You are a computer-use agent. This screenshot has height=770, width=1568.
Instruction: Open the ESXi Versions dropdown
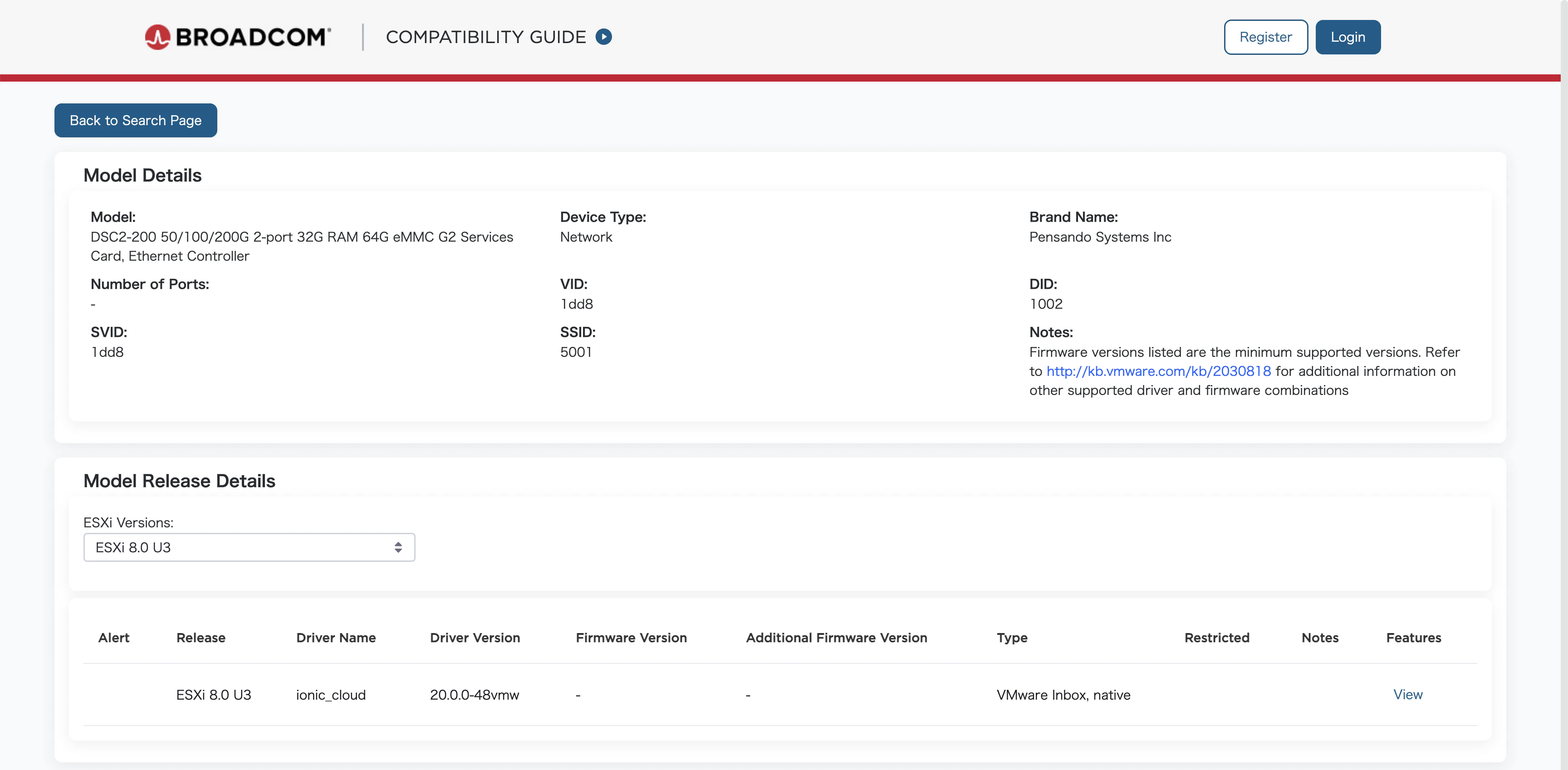249,547
